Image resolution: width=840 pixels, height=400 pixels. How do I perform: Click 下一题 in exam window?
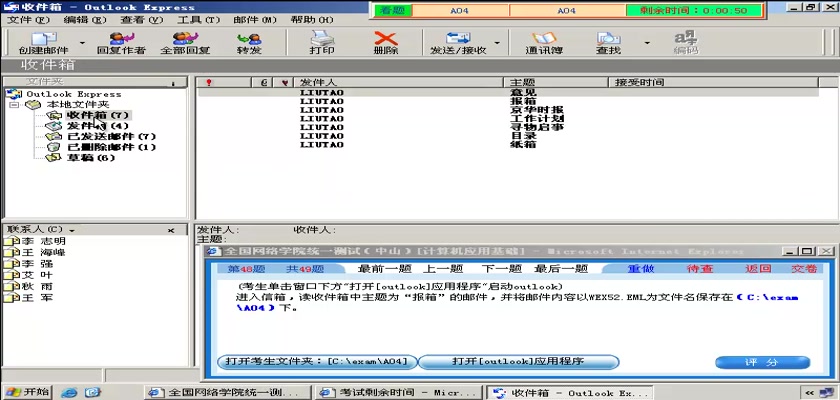501,269
